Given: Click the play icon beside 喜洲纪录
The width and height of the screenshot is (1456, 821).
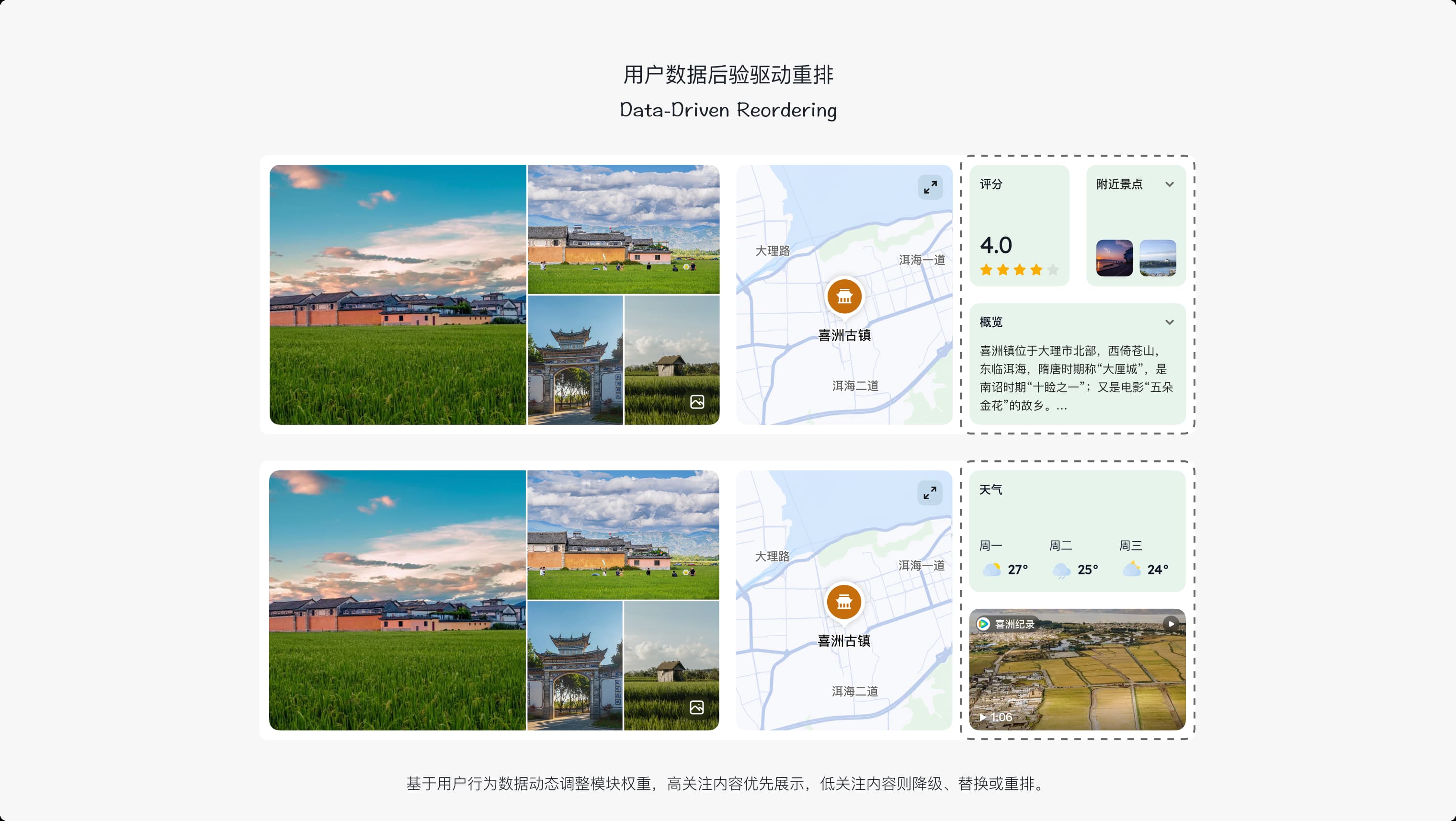Looking at the screenshot, I should click(983, 624).
